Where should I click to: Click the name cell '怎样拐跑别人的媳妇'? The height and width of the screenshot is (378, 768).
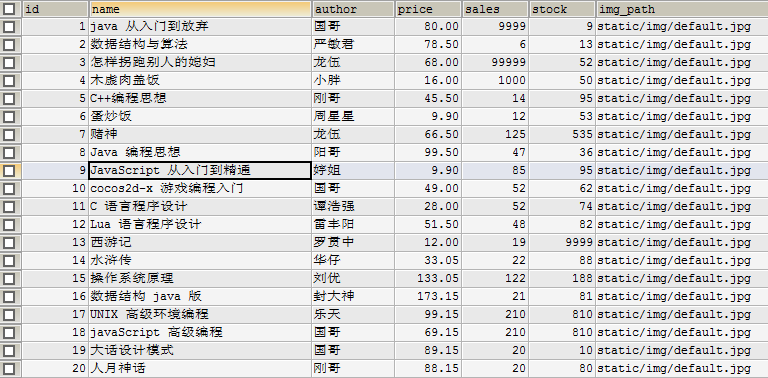[x=200, y=63]
